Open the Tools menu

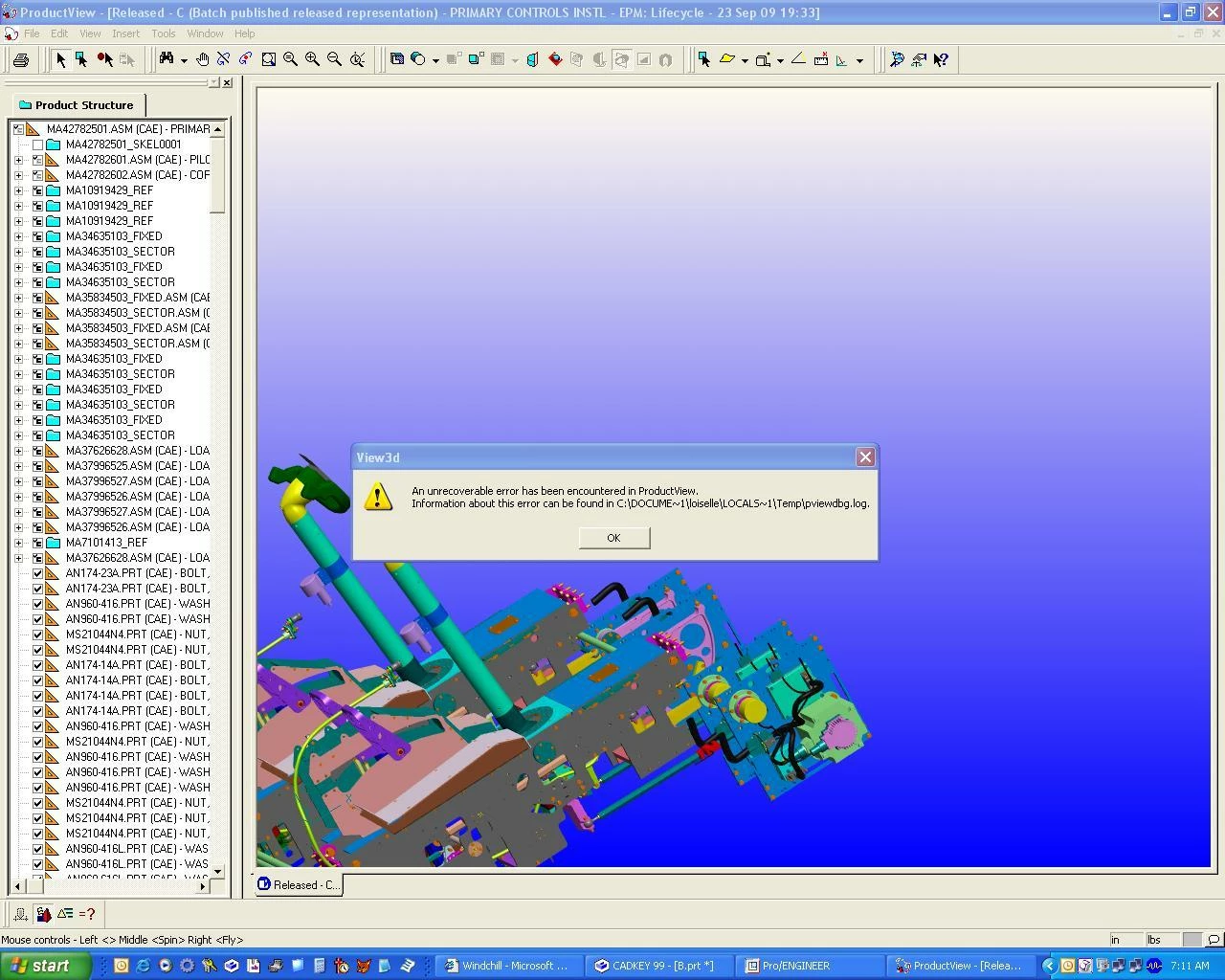click(164, 33)
